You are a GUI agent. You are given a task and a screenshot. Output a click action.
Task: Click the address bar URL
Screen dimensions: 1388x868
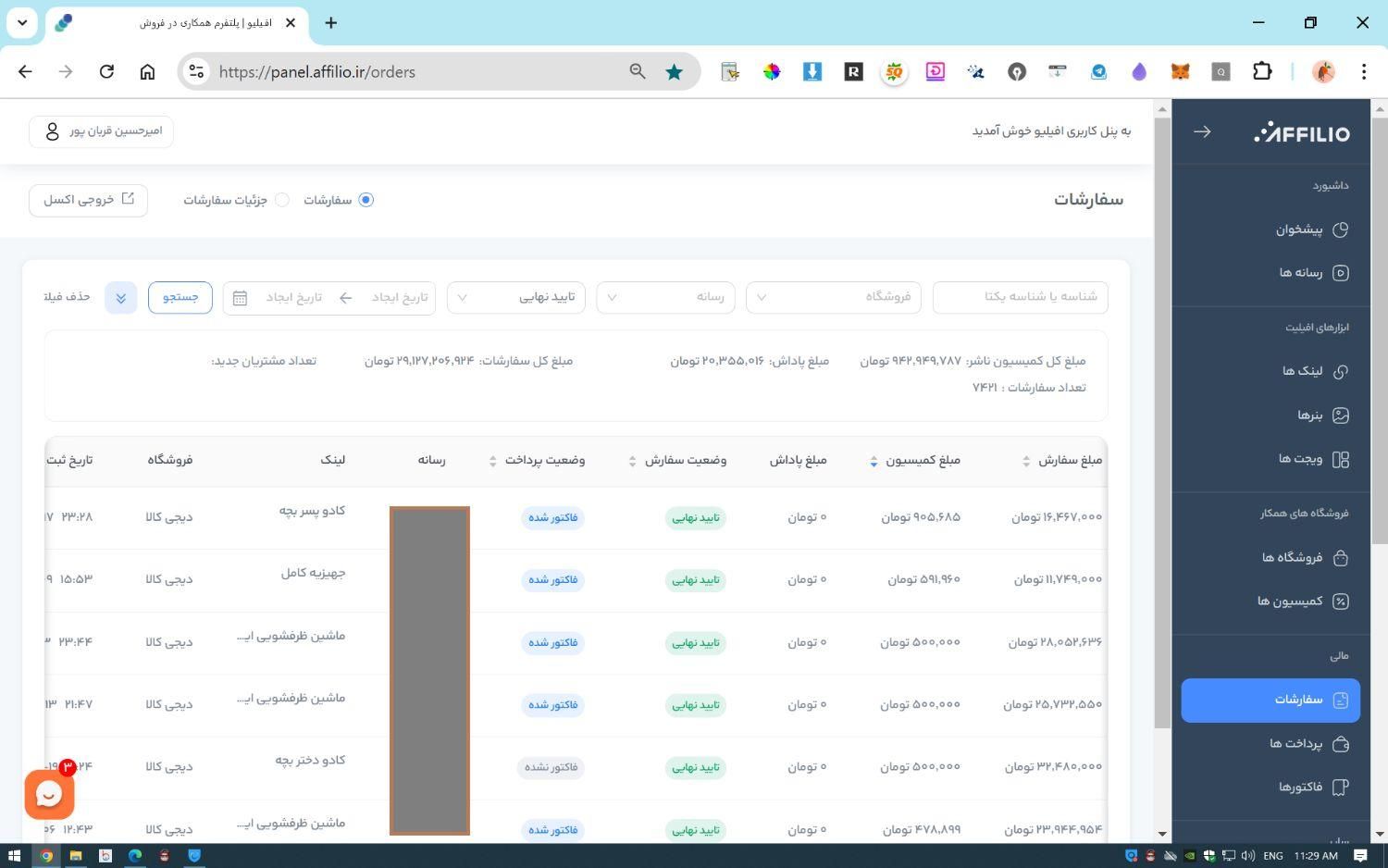pyautogui.click(x=317, y=72)
